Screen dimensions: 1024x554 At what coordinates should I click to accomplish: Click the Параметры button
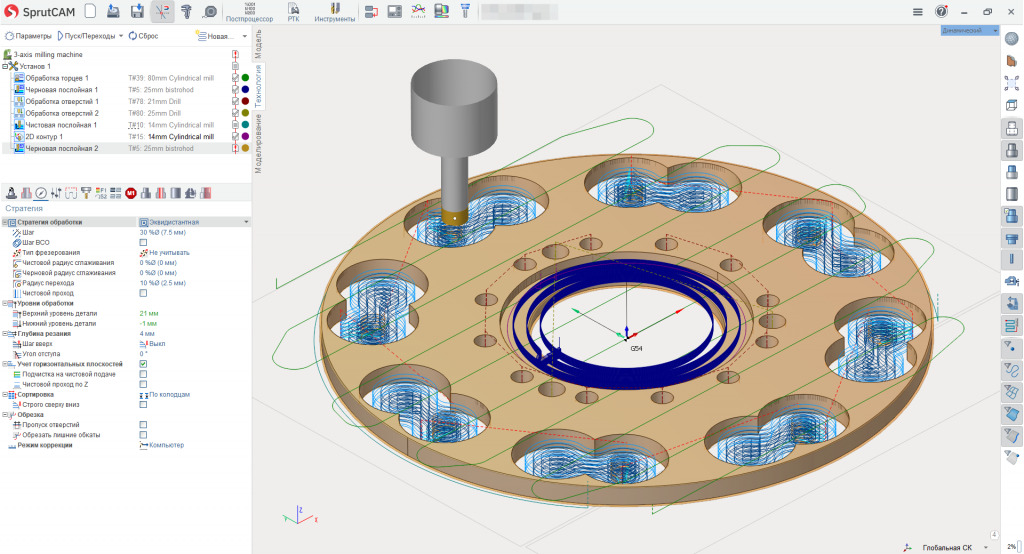[29, 35]
